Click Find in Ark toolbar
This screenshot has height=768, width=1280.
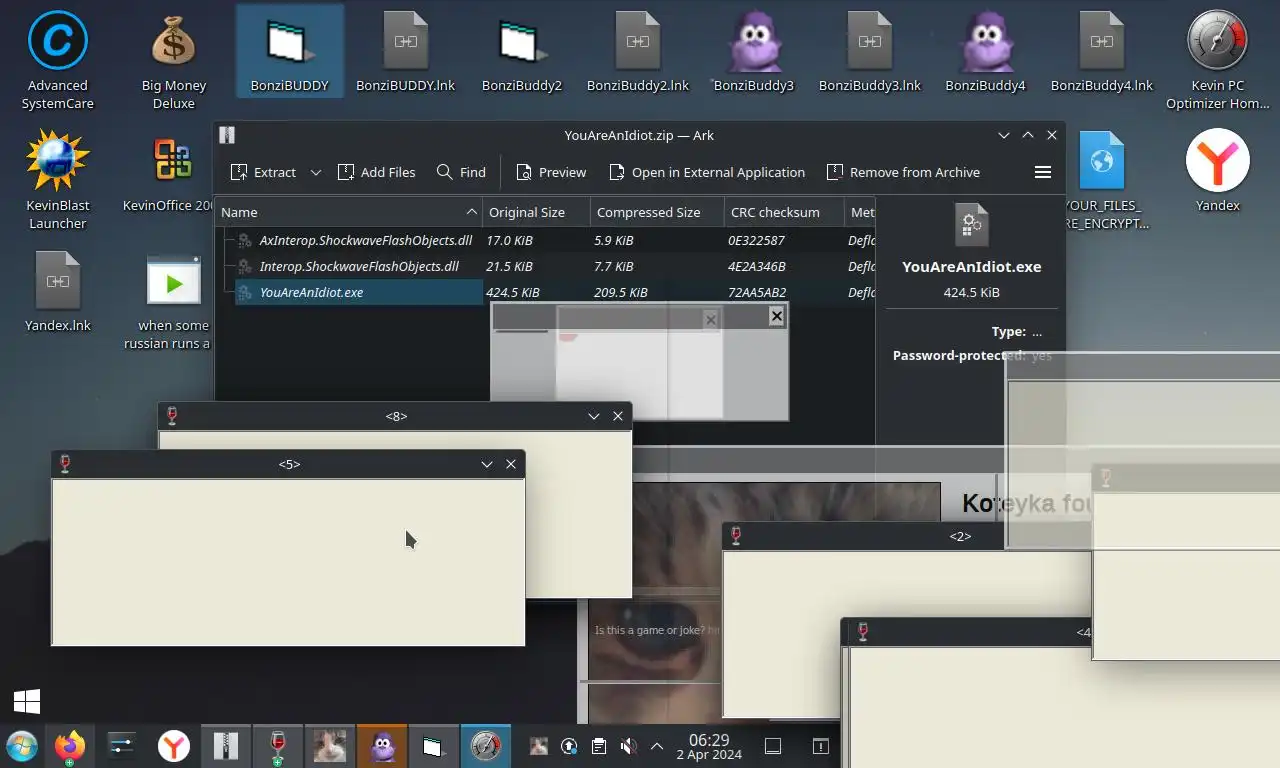pos(461,172)
